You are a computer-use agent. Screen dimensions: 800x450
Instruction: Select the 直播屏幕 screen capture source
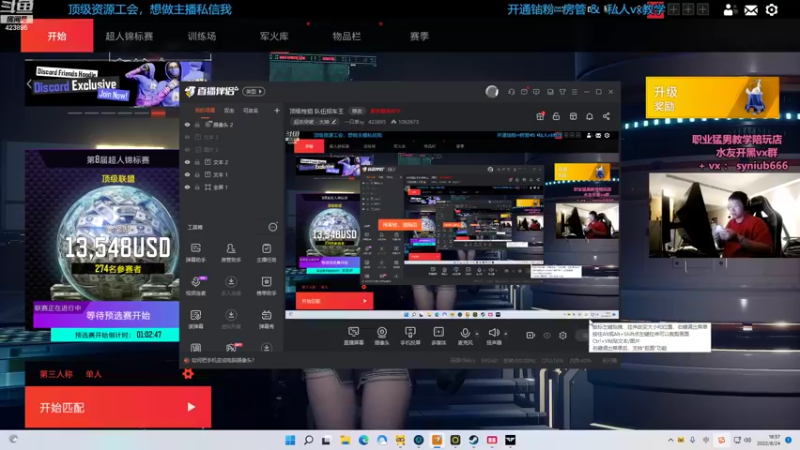(353, 336)
